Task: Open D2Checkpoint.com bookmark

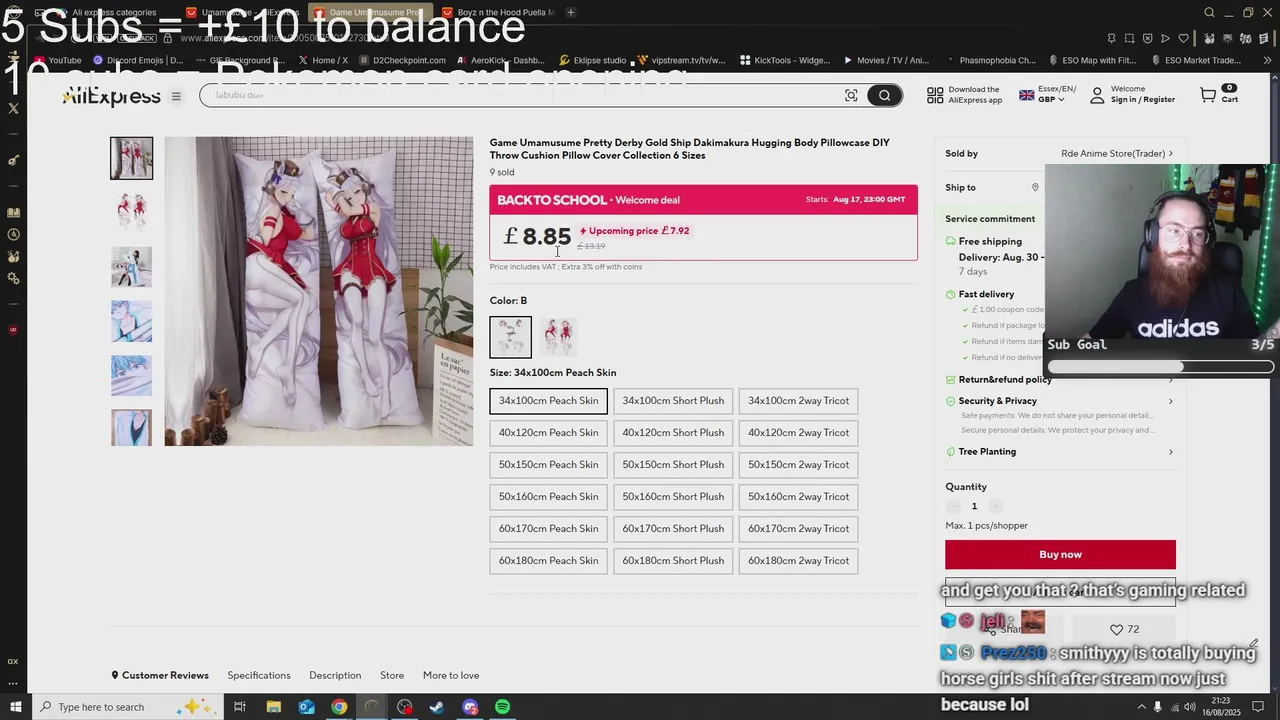Action: tap(402, 60)
